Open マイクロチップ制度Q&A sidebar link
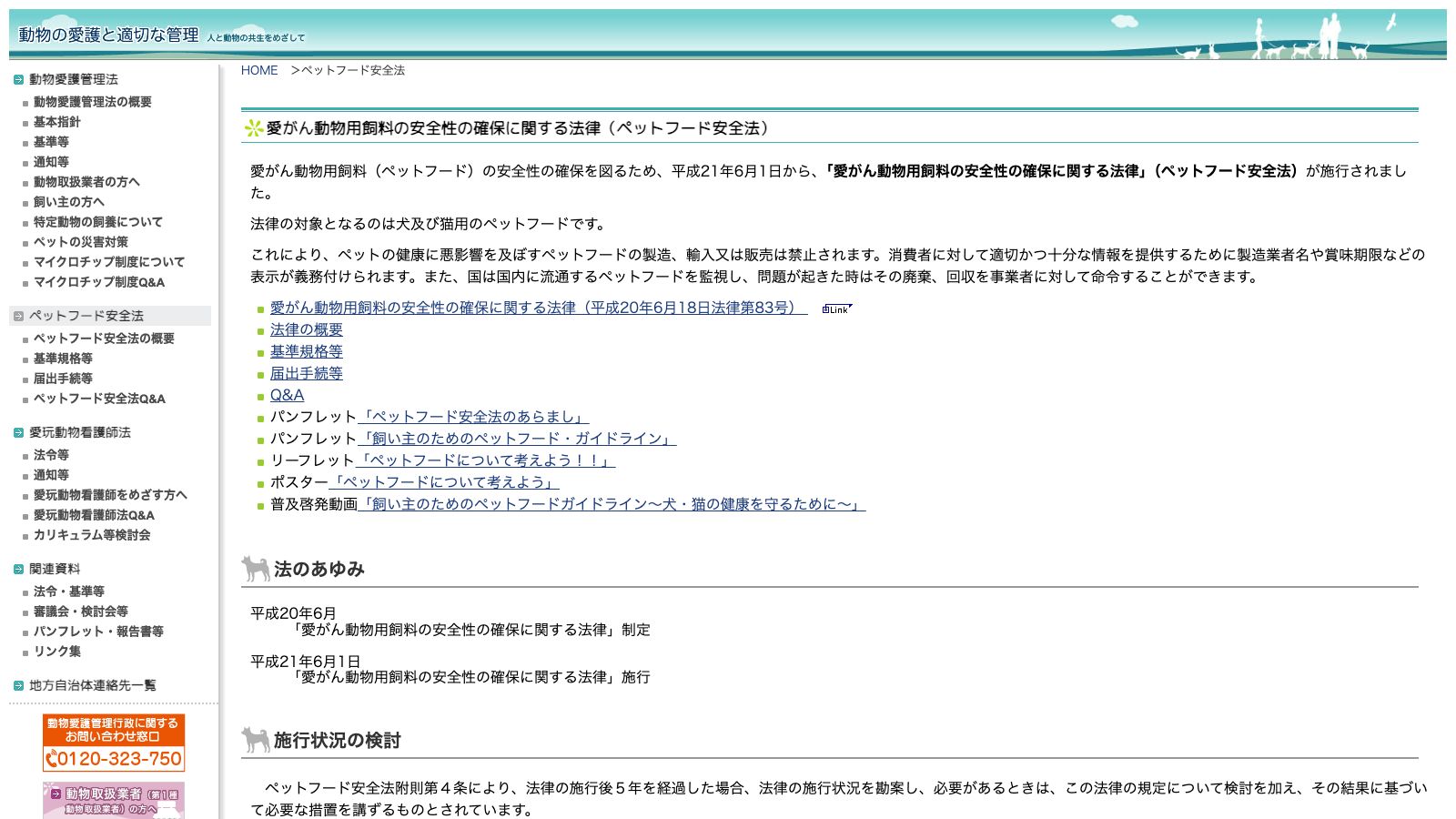1456x819 pixels. pos(99,282)
